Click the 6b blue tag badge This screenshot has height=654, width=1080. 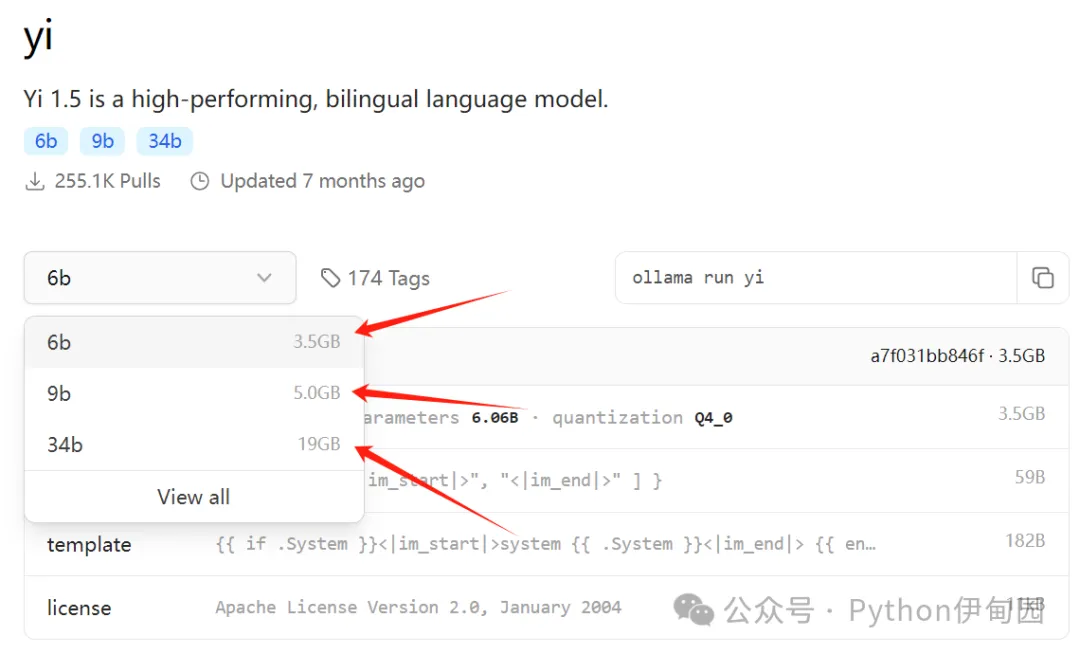coord(46,141)
